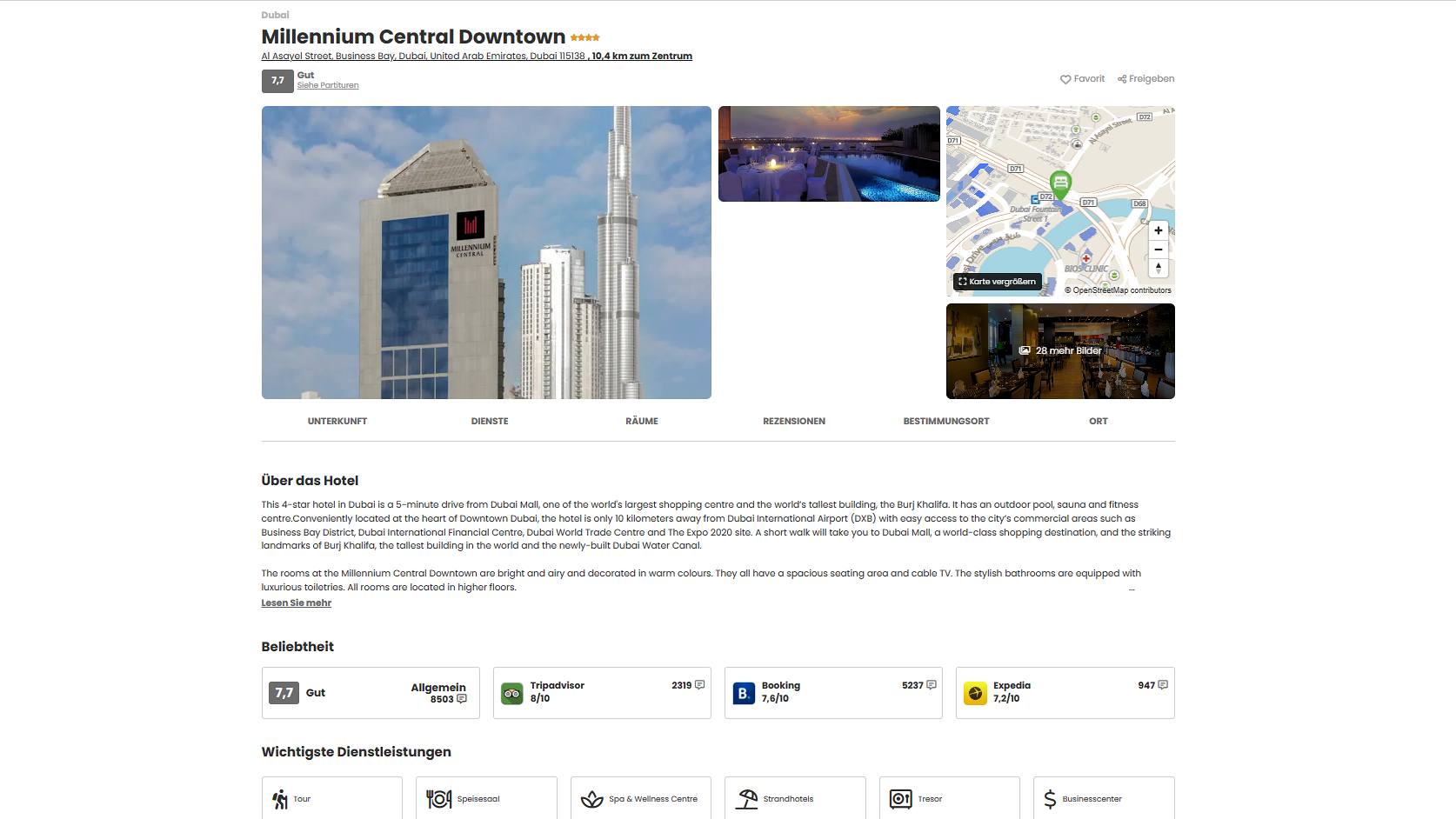The width and height of the screenshot is (1456, 819).
Task: Click the four-star rating icons
Action: click(585, 38)
